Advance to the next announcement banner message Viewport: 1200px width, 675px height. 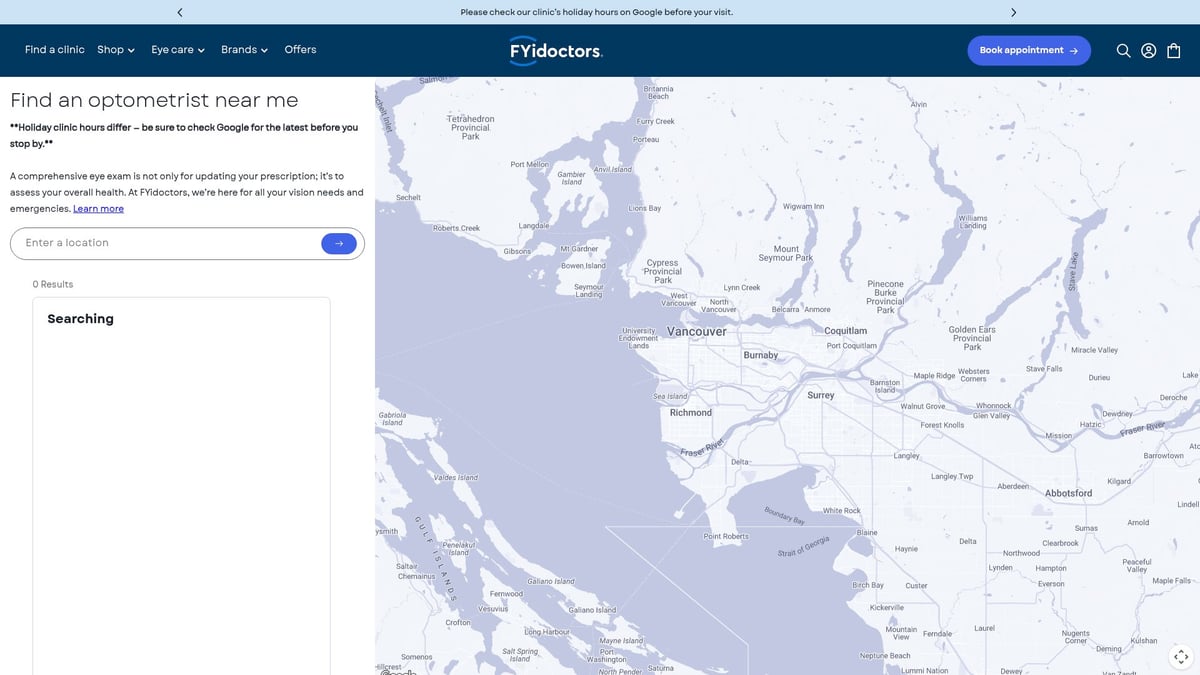tap(1013, 12)
